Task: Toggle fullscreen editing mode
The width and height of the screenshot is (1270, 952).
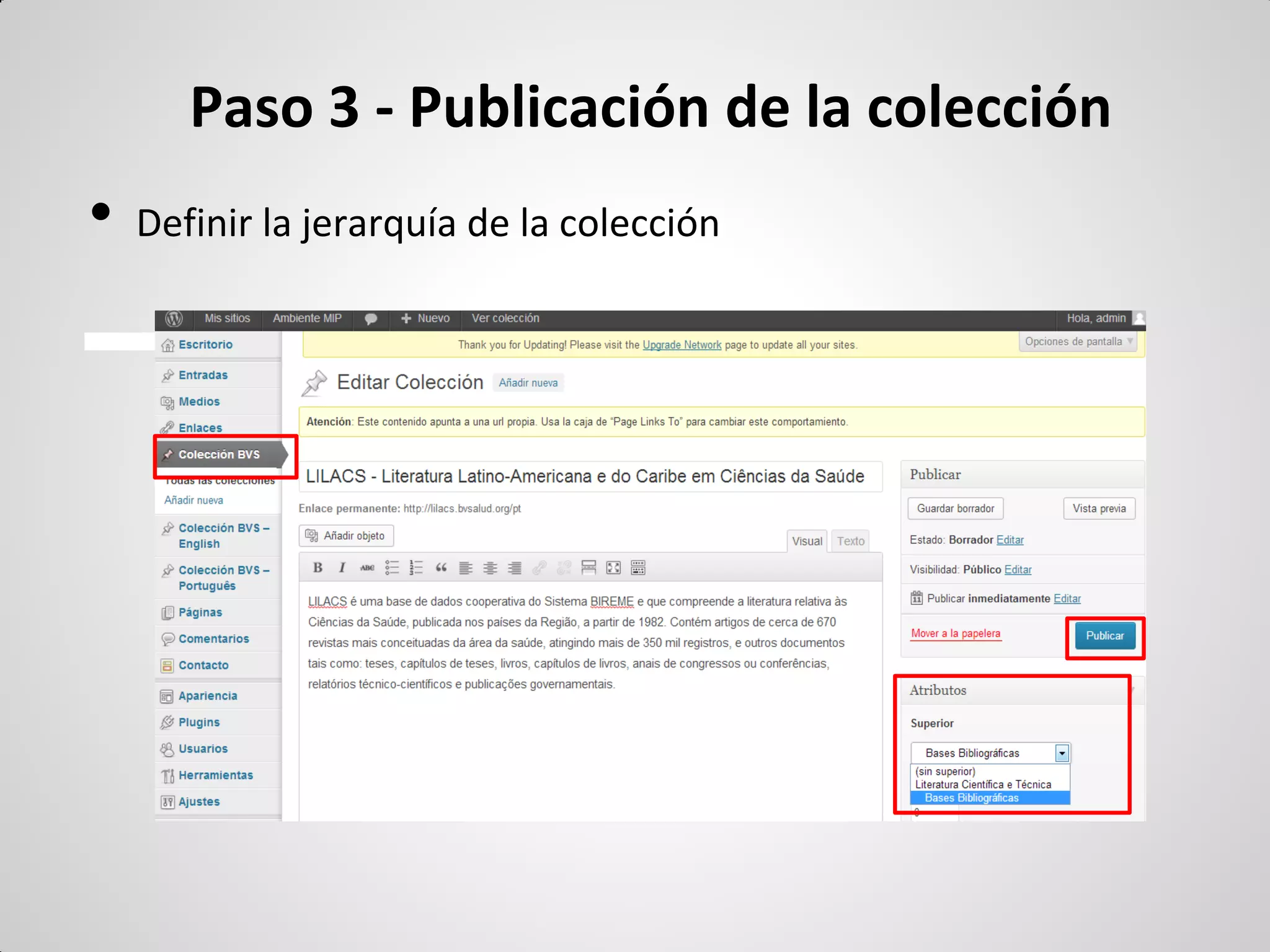Action: coord(613,568)
